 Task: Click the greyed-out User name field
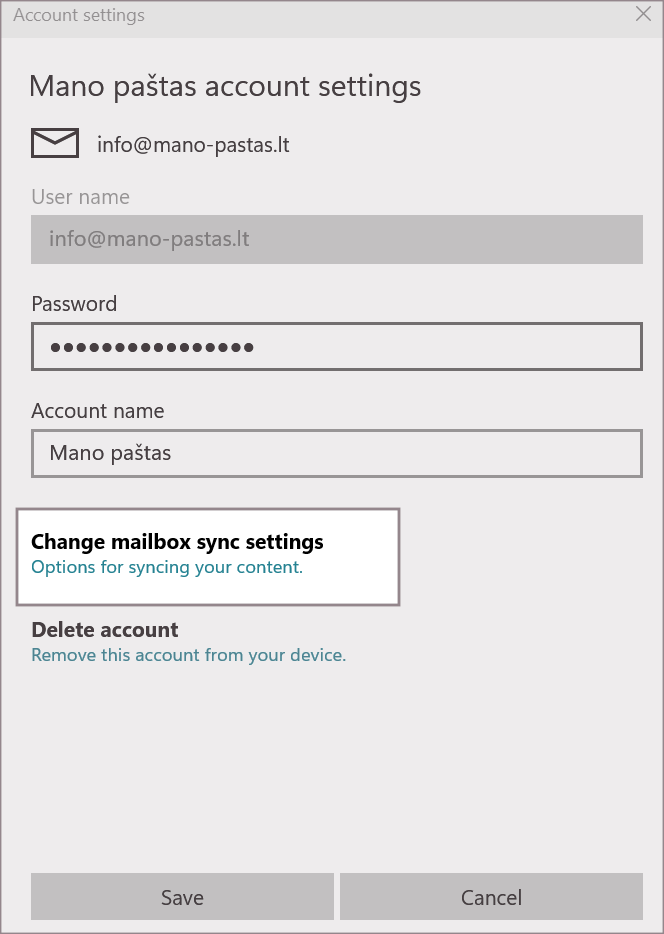point(336,240)
